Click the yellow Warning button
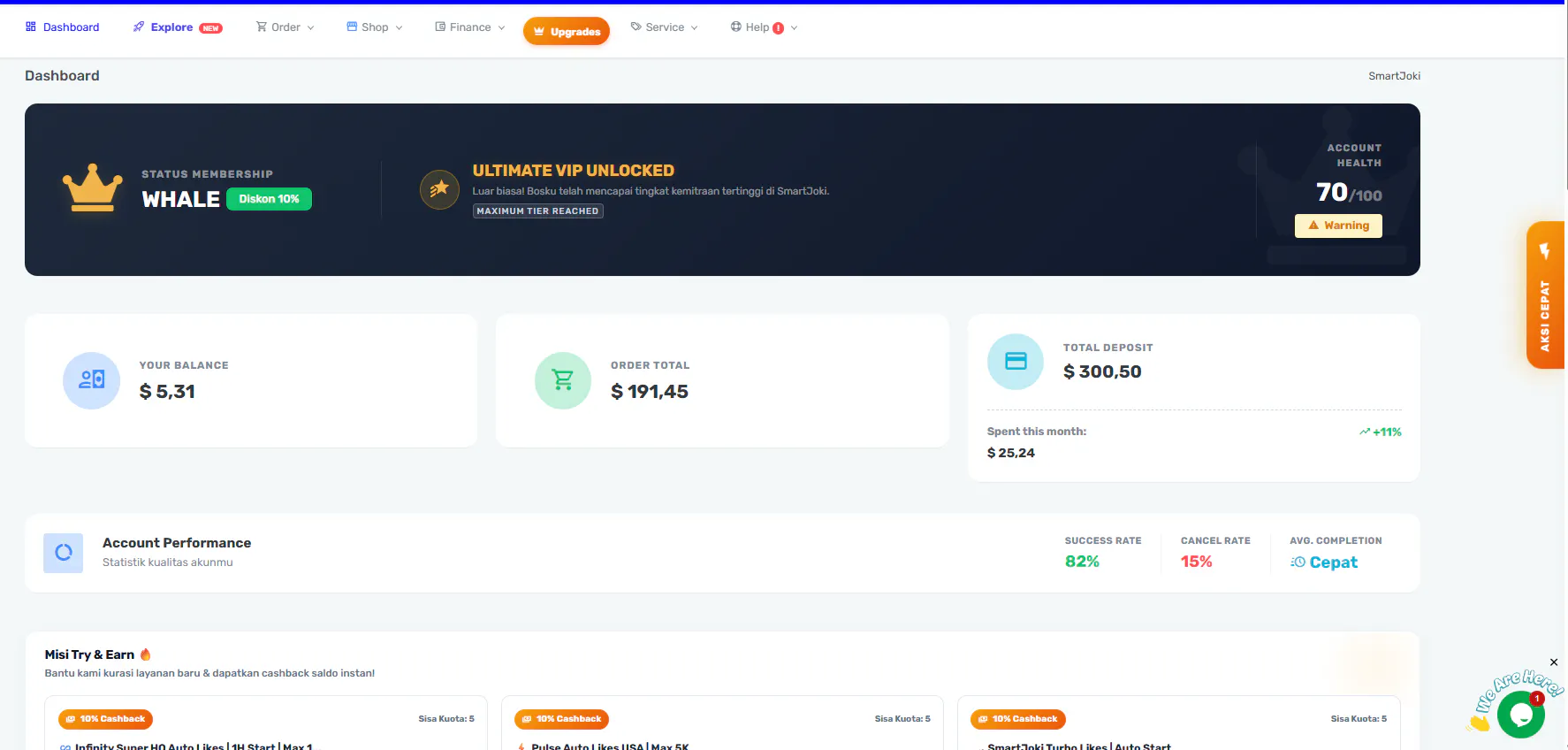The image size is (1568, 750). click(1338, 226)
